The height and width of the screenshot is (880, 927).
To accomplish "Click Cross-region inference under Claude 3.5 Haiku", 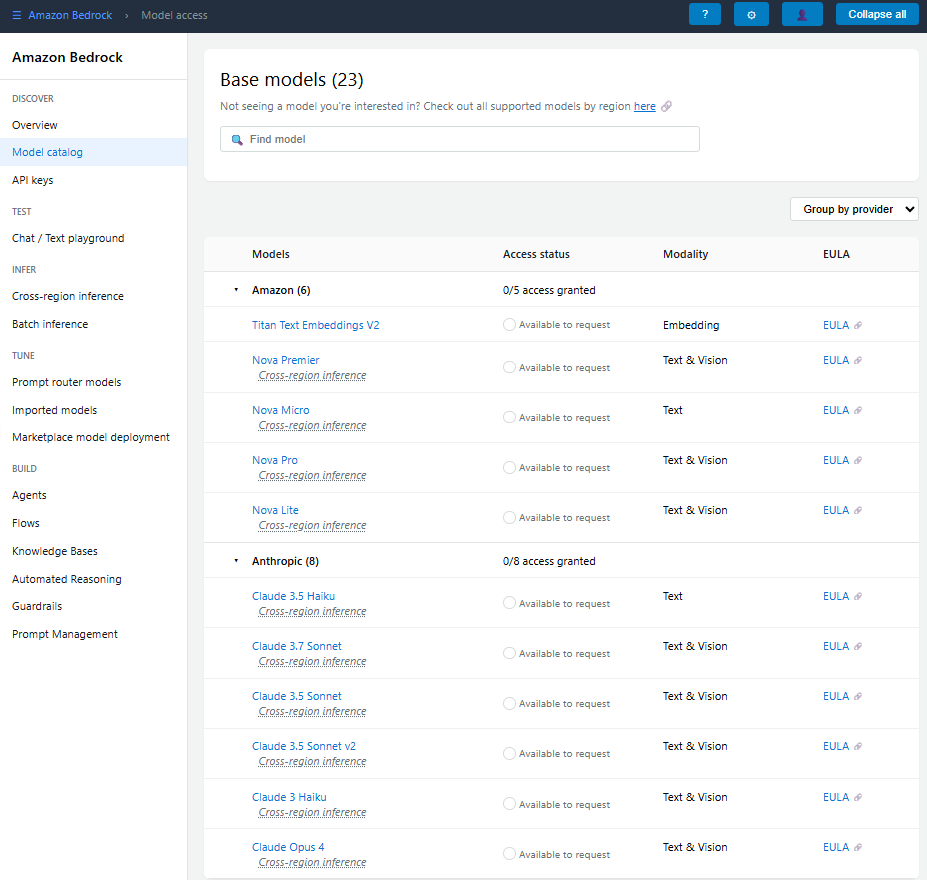I will [312, 611].
